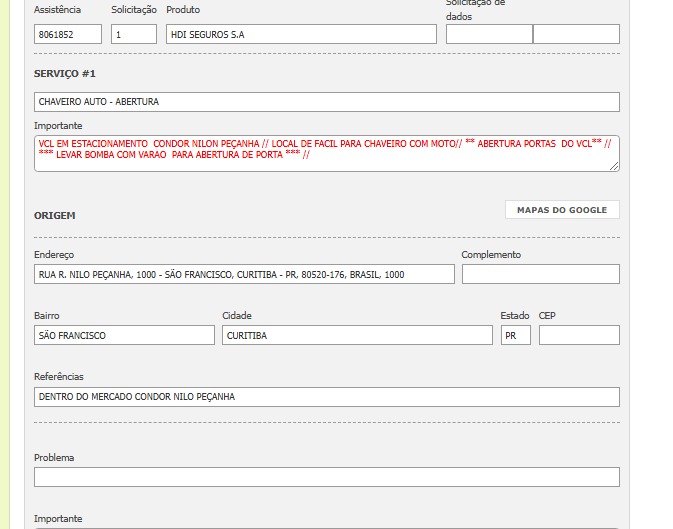Viewport: 673px width, 529px height.
Task: Focus the first Solicitação de dados field
Action: point(489,34)
